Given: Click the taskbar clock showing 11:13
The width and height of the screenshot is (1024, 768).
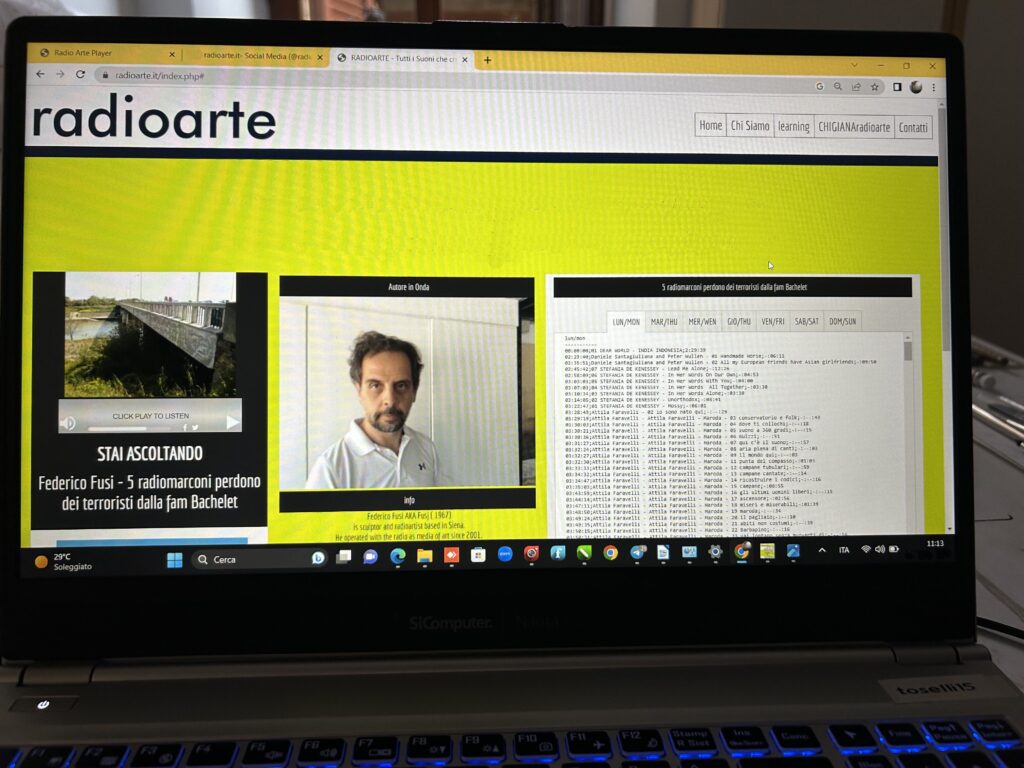Looking at the screenshot, I should coord(935,544).
